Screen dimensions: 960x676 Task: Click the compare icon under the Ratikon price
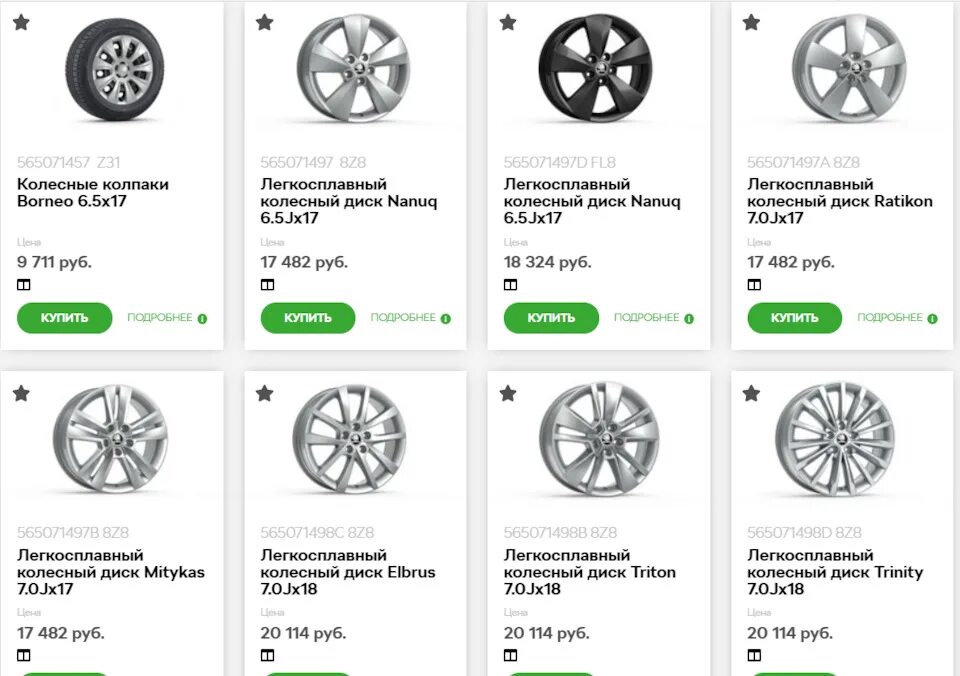pyautogui.click(x=753, y=284)
